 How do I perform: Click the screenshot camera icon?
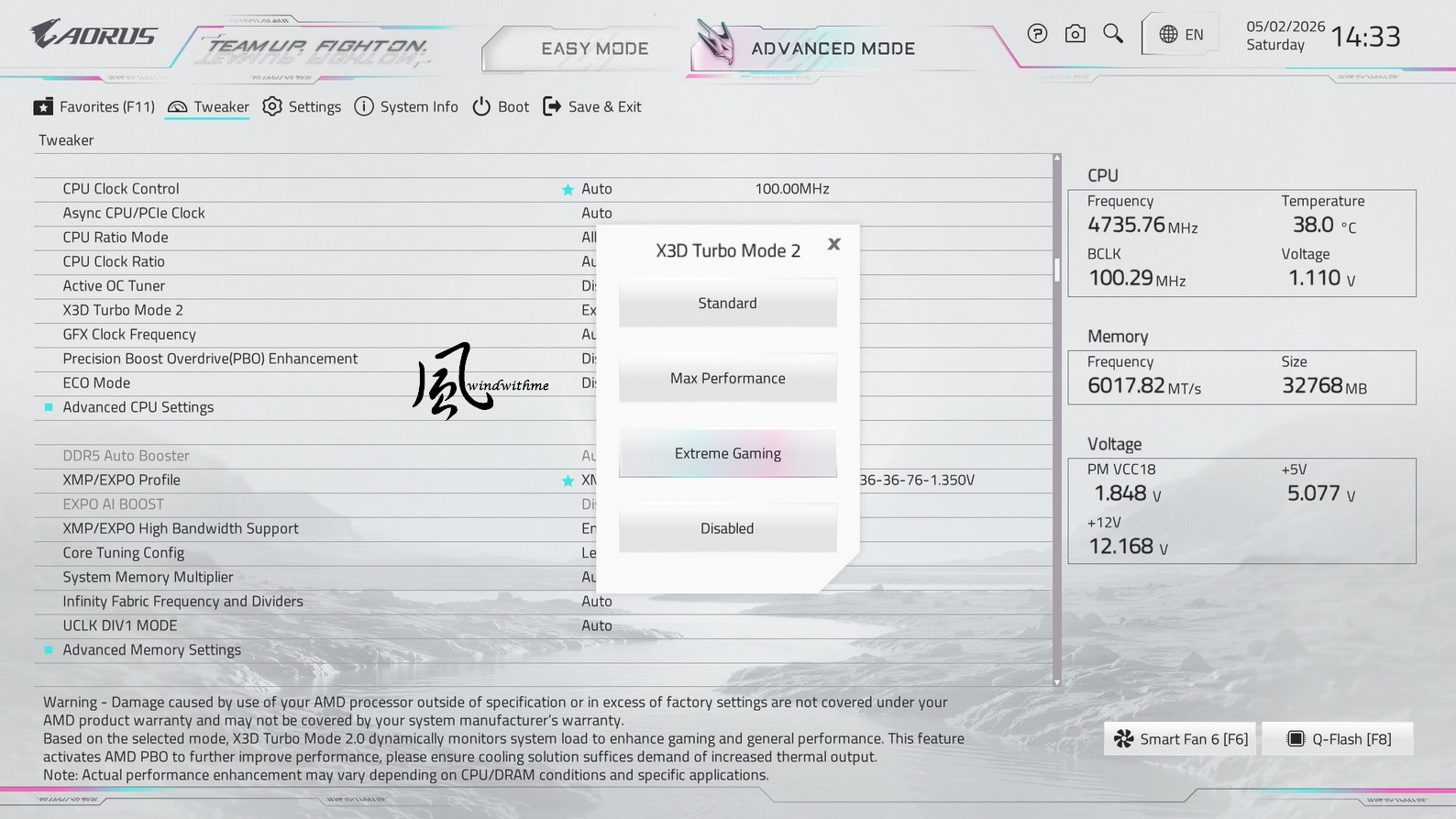pos(1075,34)
